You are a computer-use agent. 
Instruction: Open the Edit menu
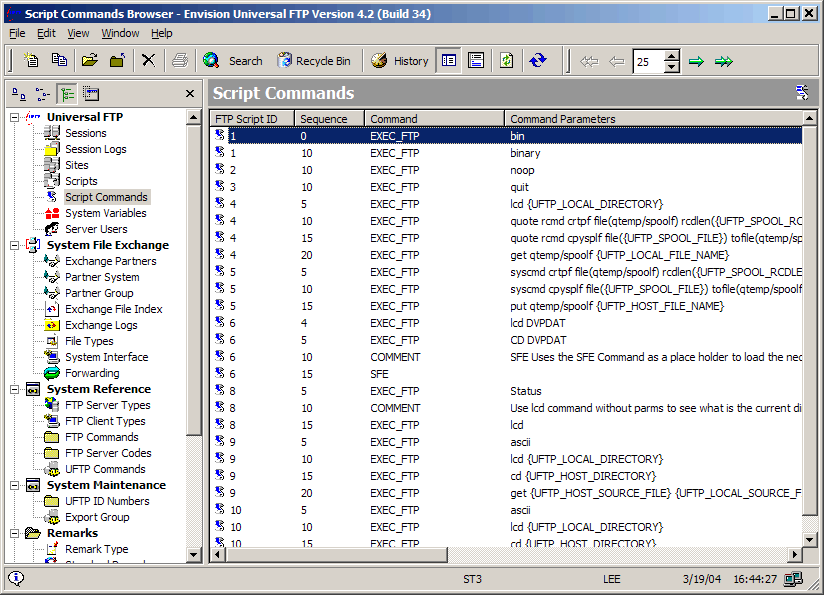coord(46,33)
